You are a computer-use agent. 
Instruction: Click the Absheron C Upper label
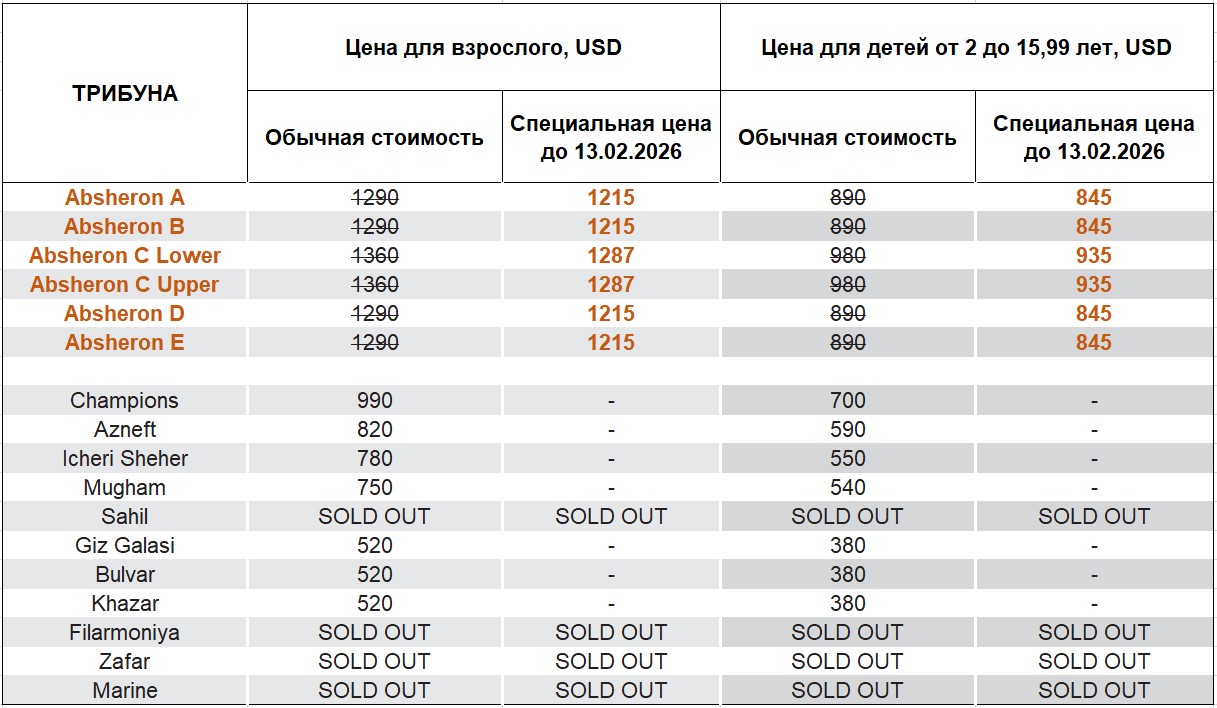tap(125, 285)
